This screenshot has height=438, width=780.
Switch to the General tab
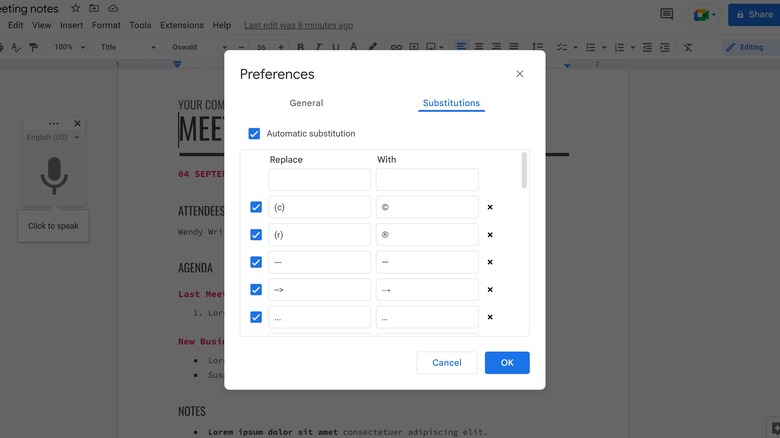pyautogui.click(x=306, y=103)
